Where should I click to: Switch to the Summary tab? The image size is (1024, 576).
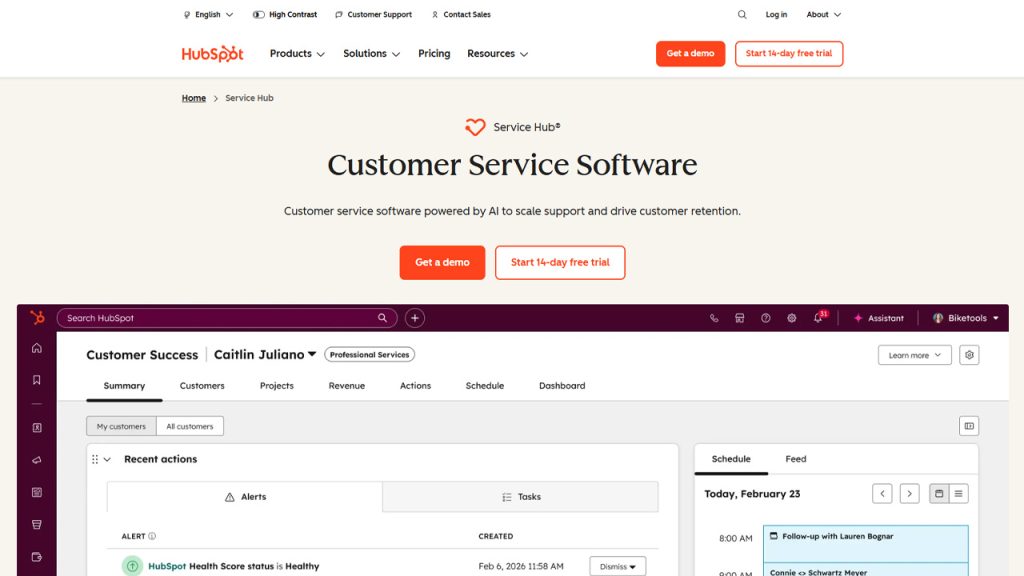coord(124,386)
